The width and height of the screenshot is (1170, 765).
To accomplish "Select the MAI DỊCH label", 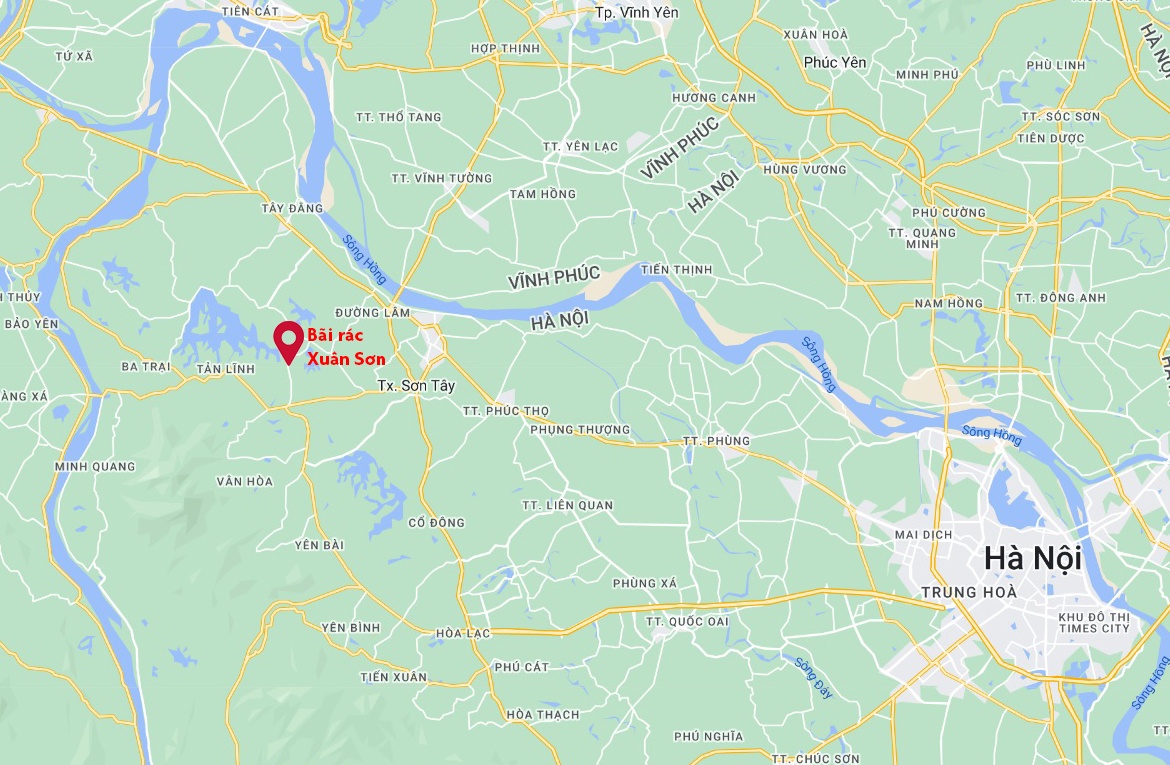I will click(924, 535).
